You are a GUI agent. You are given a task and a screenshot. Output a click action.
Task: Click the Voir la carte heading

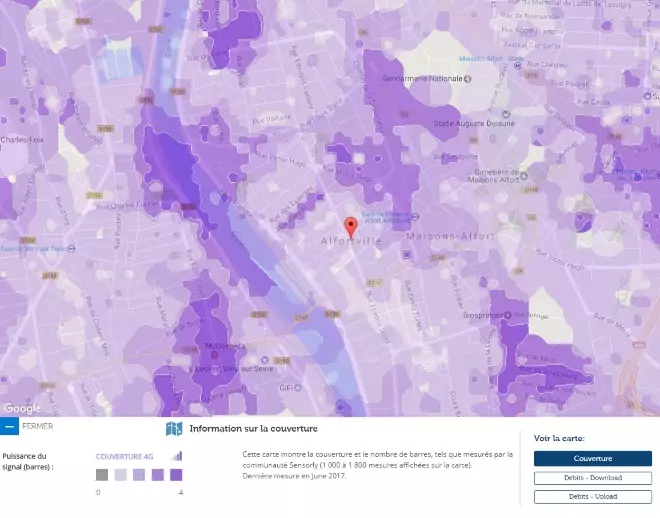(559, 438)
